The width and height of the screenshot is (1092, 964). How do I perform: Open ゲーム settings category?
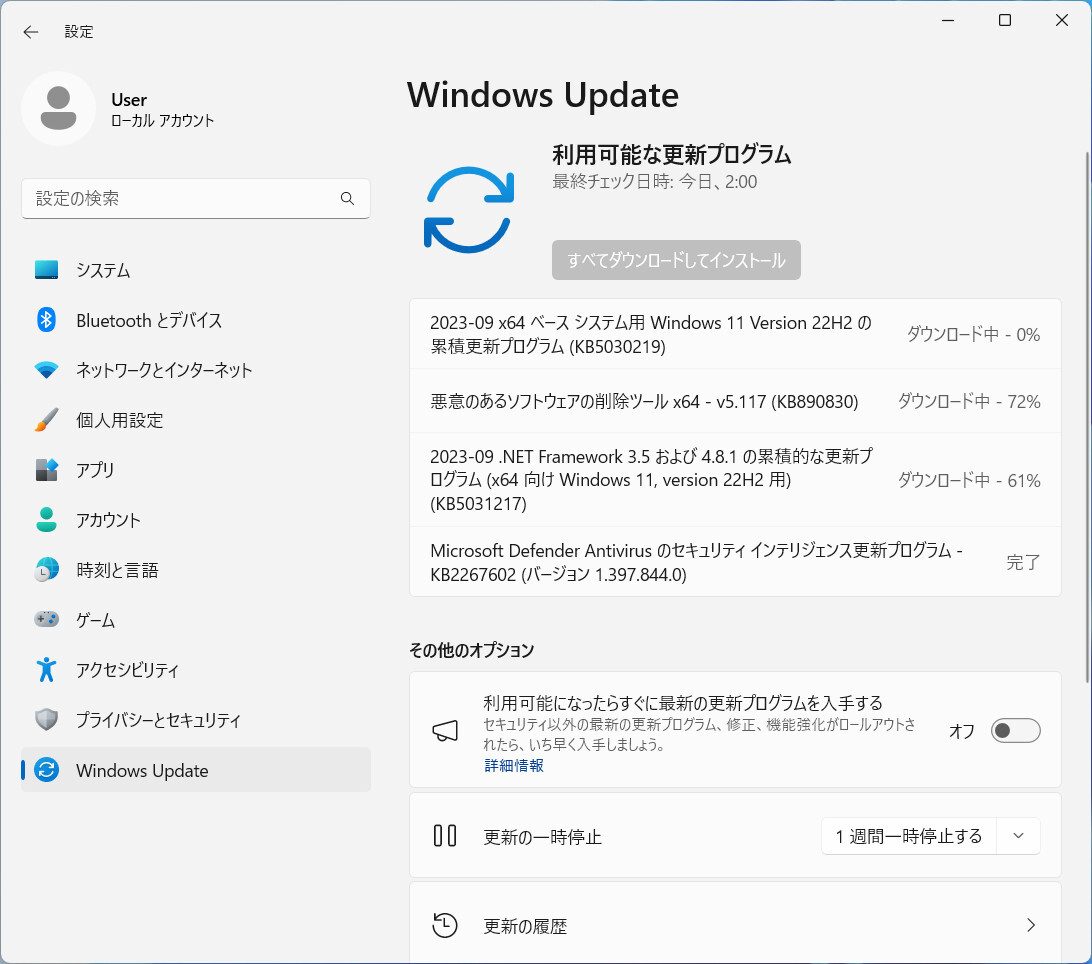196,619
